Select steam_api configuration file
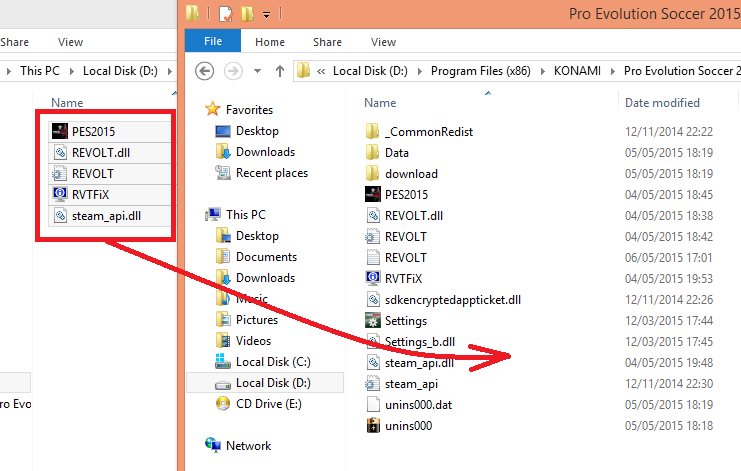The width and height of the screenshot is (741, 471). coord(402,384)
